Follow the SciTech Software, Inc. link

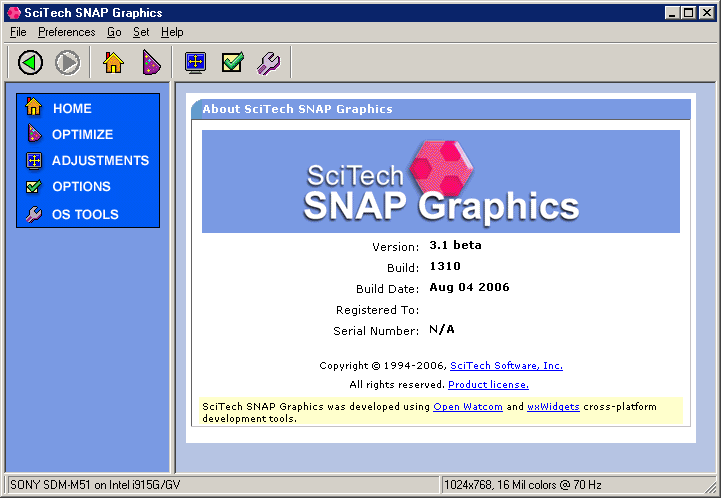(x=506, y=366)
